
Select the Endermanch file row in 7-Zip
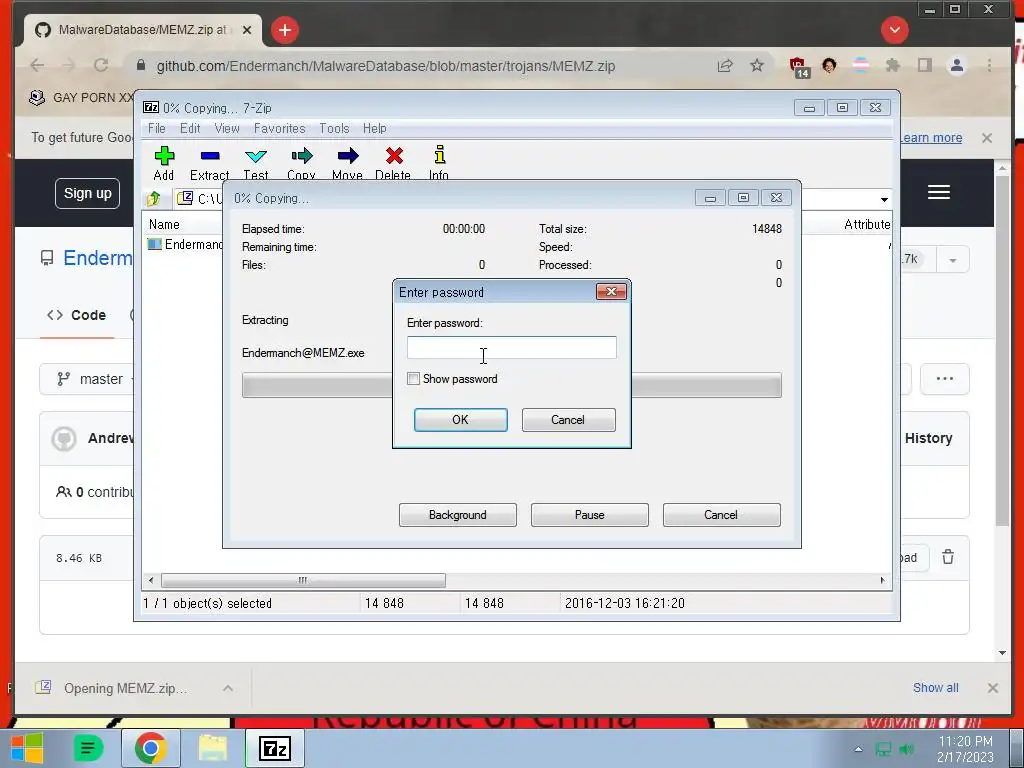185,244
